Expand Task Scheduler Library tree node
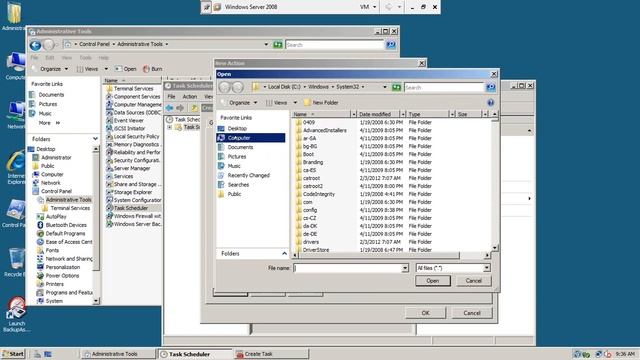 (169, 127)
